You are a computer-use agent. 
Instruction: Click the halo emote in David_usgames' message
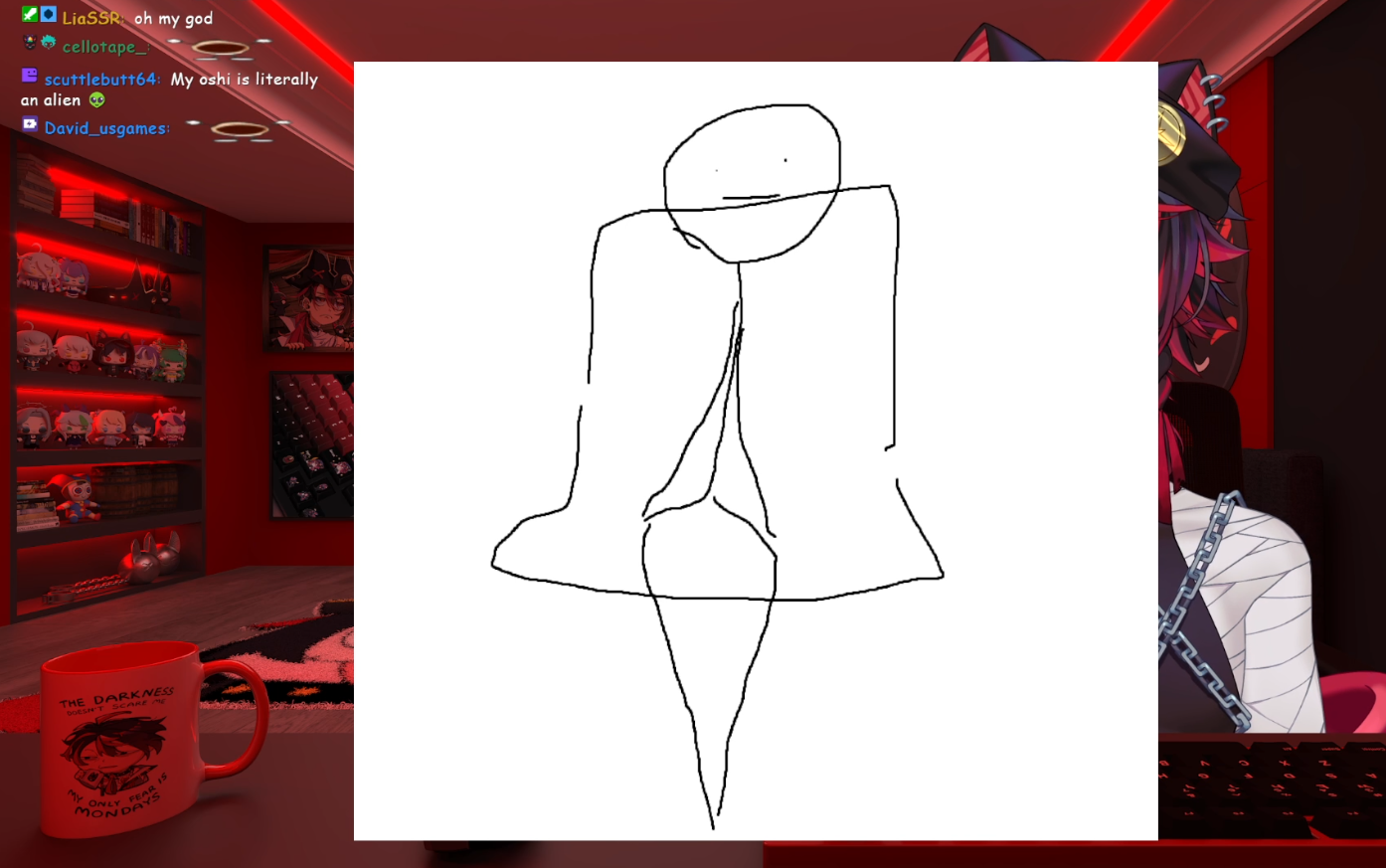pyautogui.click(x=239, y=129)
